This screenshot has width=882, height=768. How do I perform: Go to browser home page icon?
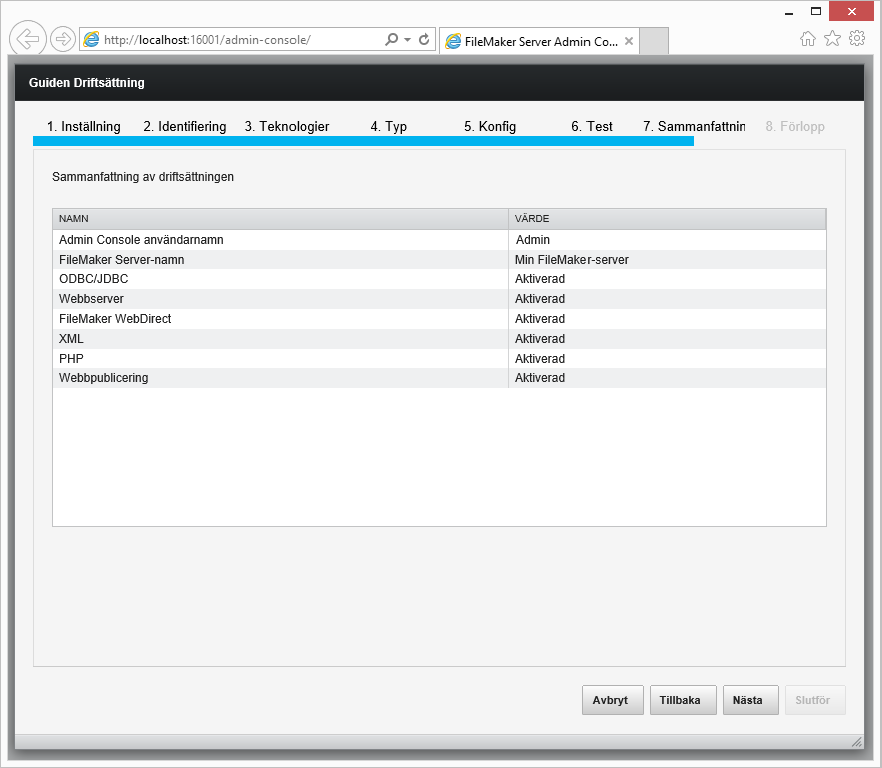click(x=808, y=39)
